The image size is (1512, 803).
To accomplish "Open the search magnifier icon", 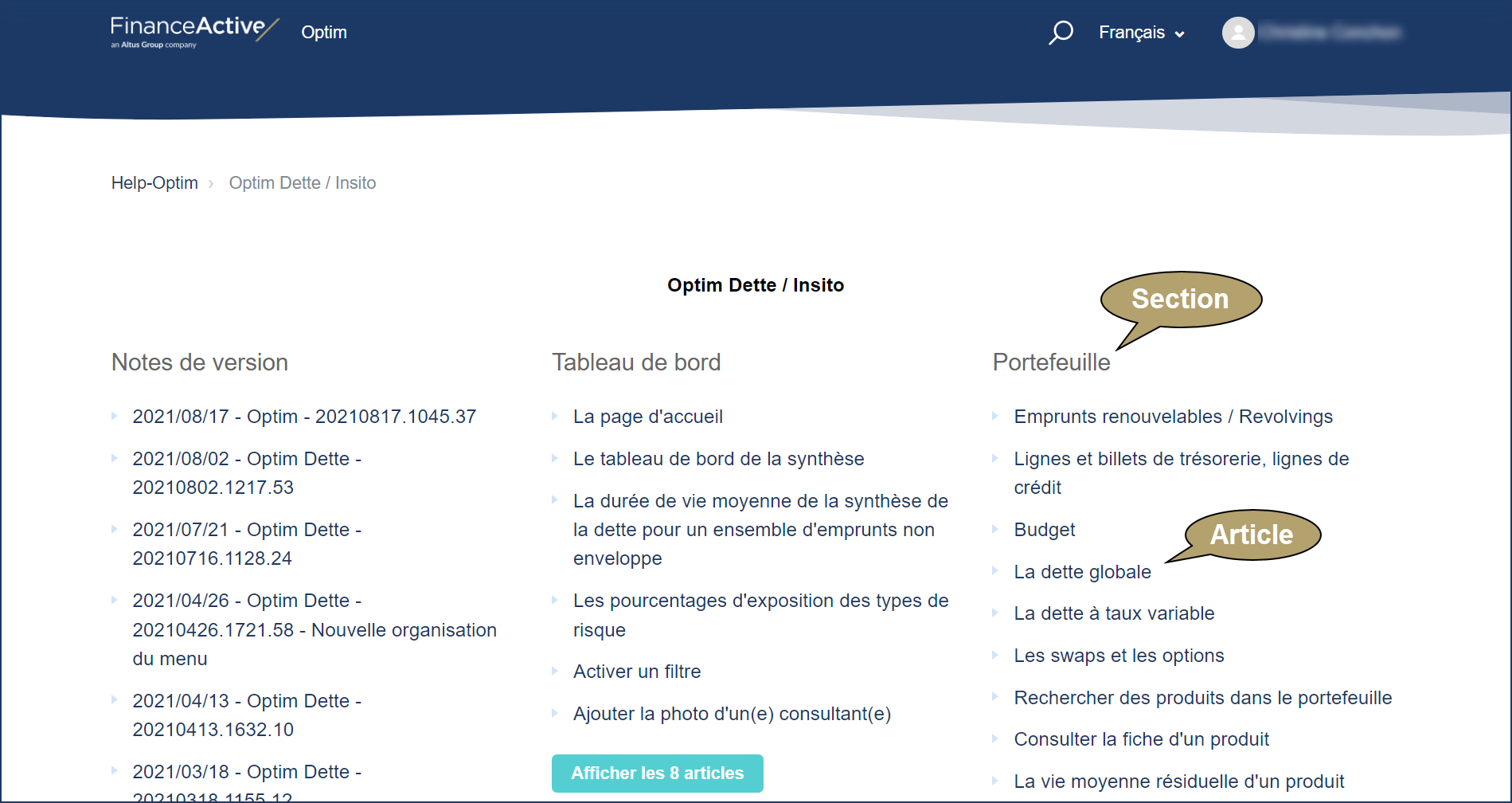I will pos(1061,32).
